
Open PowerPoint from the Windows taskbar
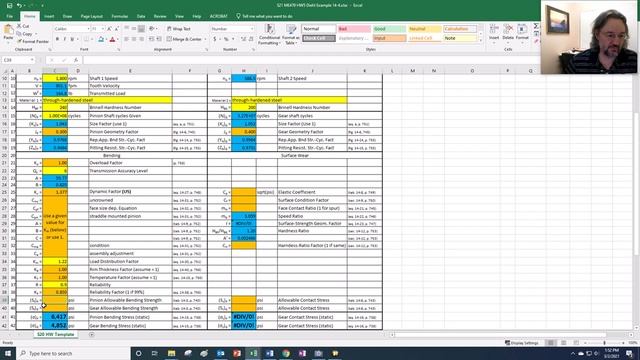[237, 353]
